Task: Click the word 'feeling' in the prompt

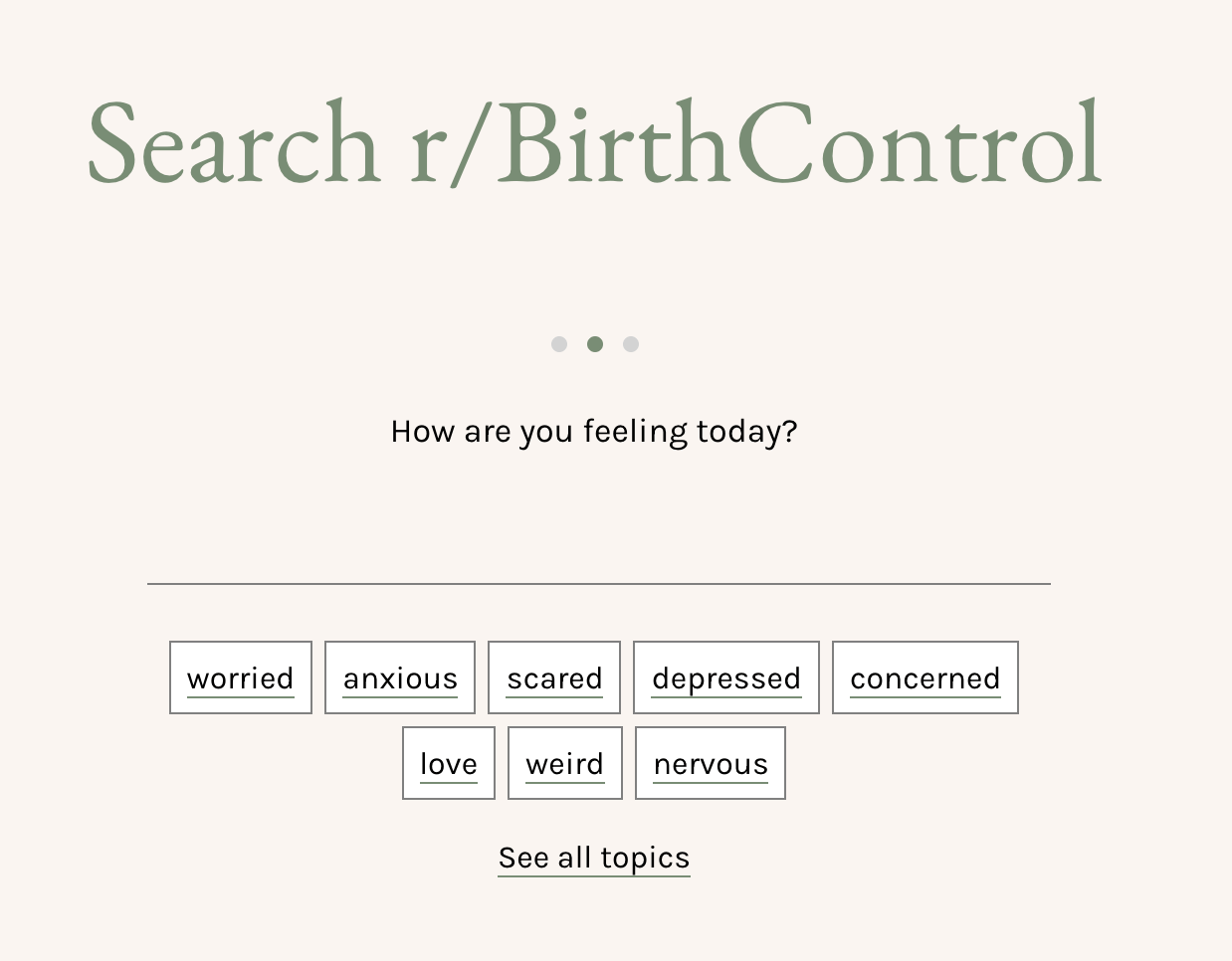Action: [x=635, y=432]
